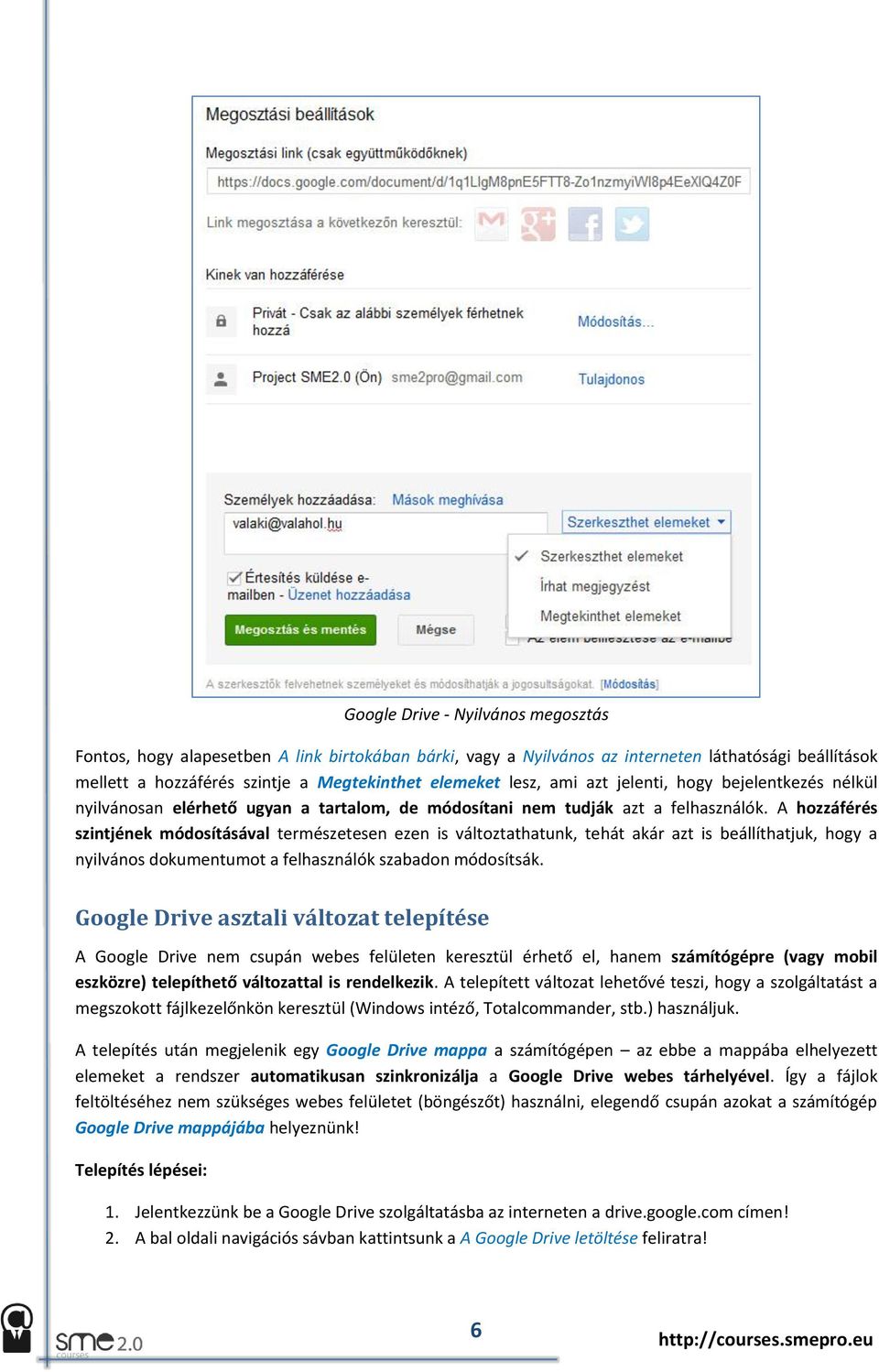Click the Mégse button

pos(436,629)
